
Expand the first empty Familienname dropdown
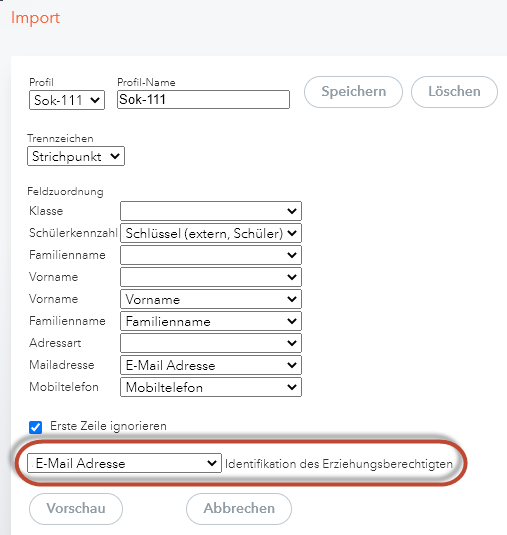click(211, 255)
